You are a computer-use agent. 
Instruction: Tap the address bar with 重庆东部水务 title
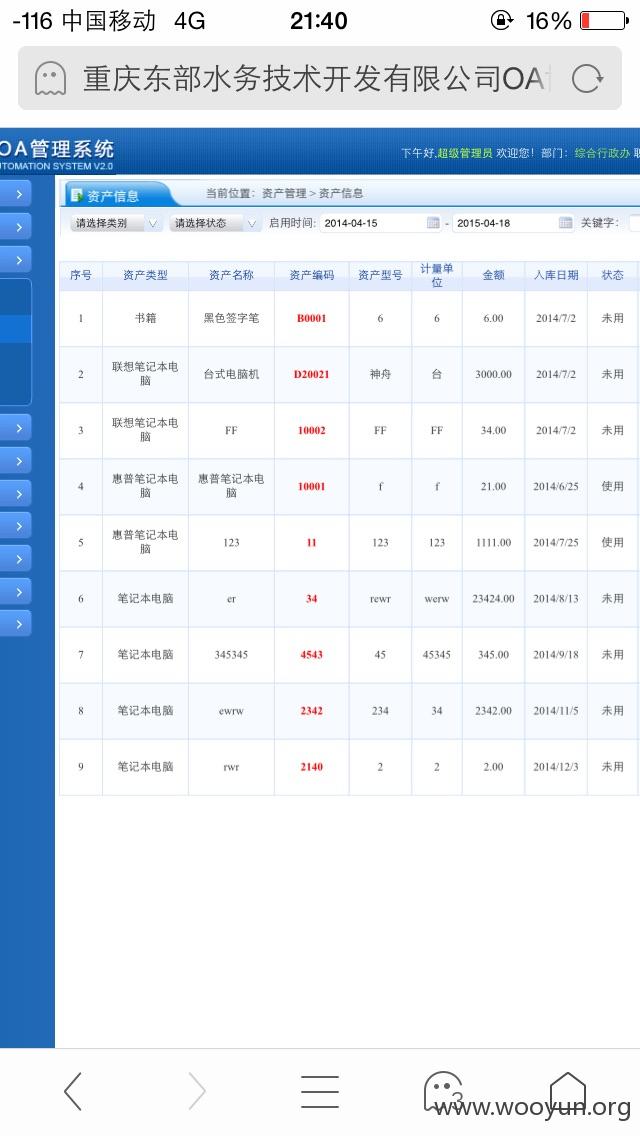tap(320, 78)
